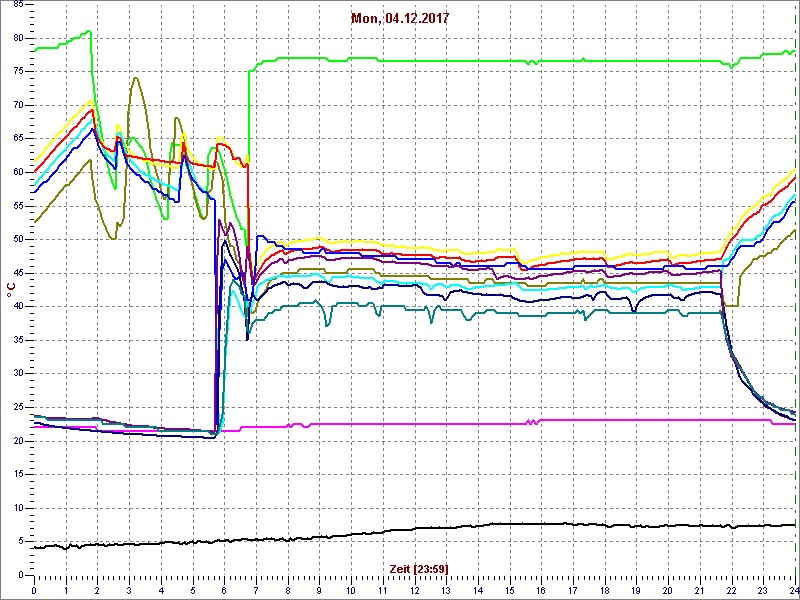Click the 'Zeit [23:59]' axis label
The image size is (800, 600).
point(418,568)
